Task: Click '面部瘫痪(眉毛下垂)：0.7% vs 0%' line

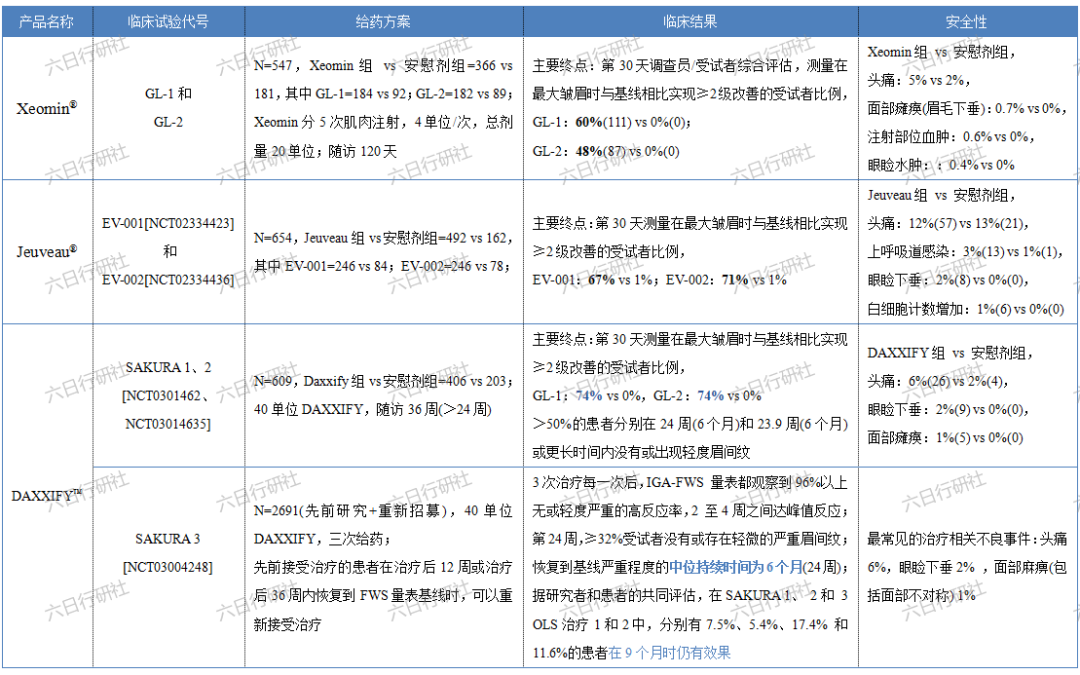Action: 968,108
